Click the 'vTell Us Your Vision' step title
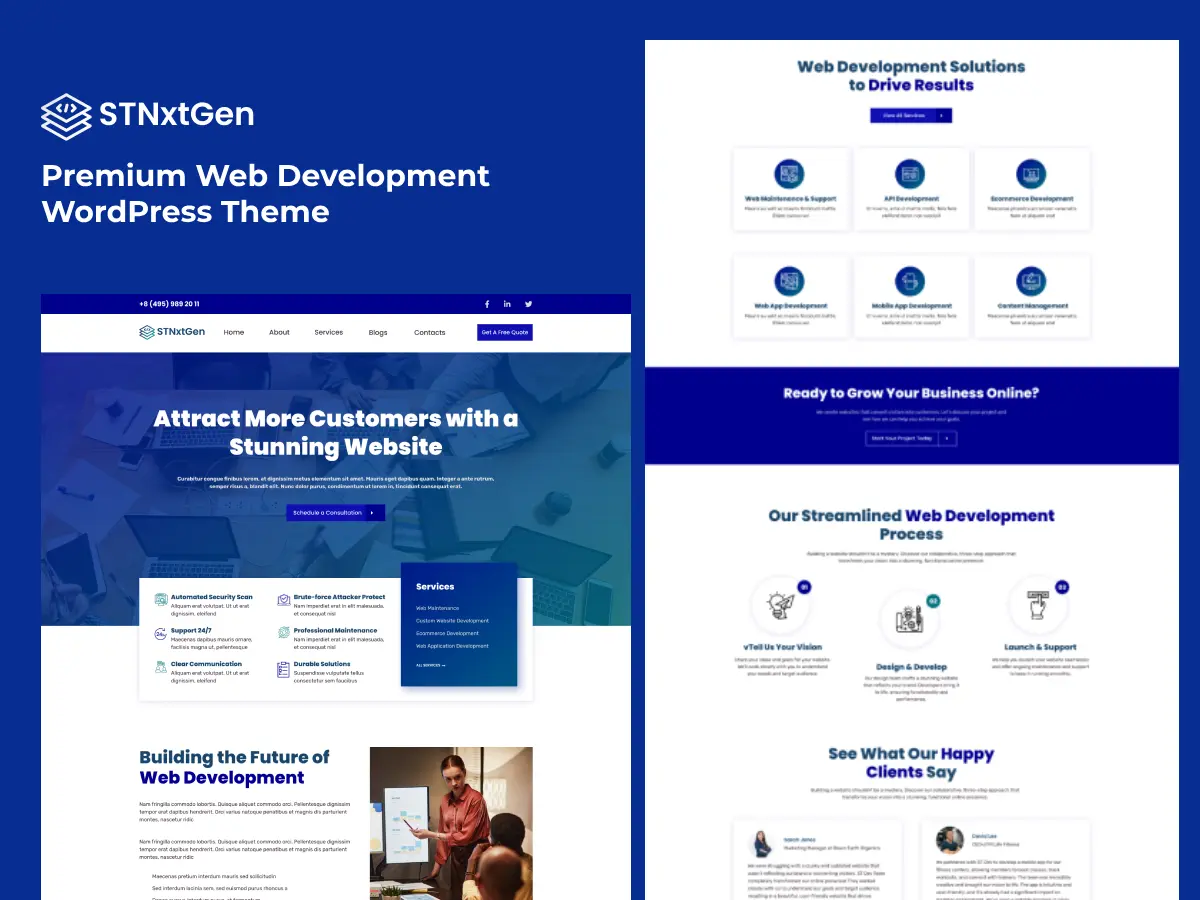The height and width of the screenshot is (900, 1200). [x=783, y=647]
